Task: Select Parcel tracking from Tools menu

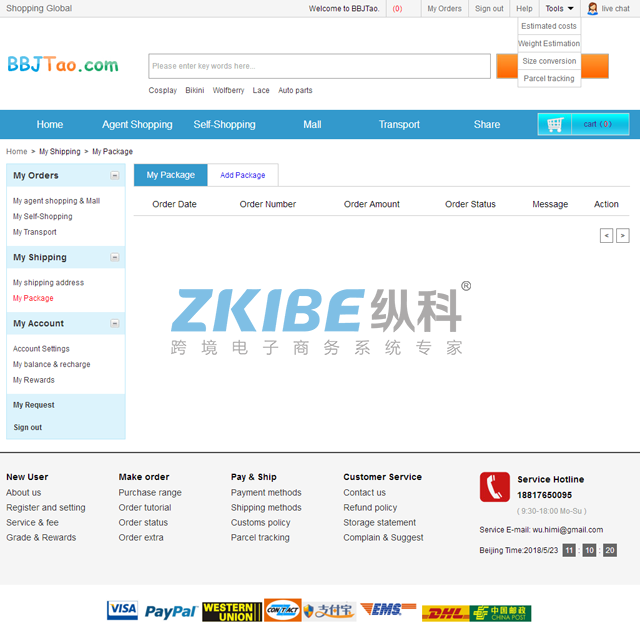Action: coord(549,78)
